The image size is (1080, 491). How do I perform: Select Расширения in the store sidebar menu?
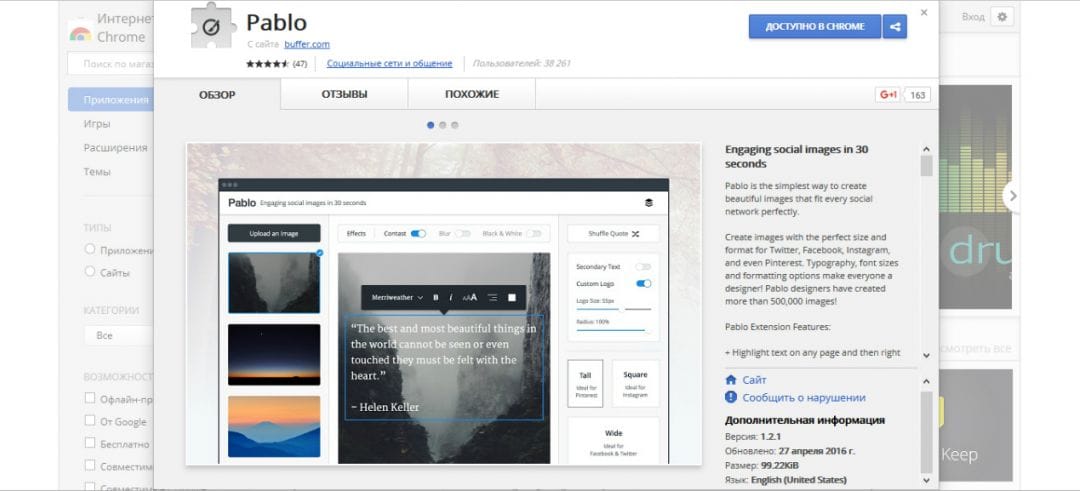[115, 147]
